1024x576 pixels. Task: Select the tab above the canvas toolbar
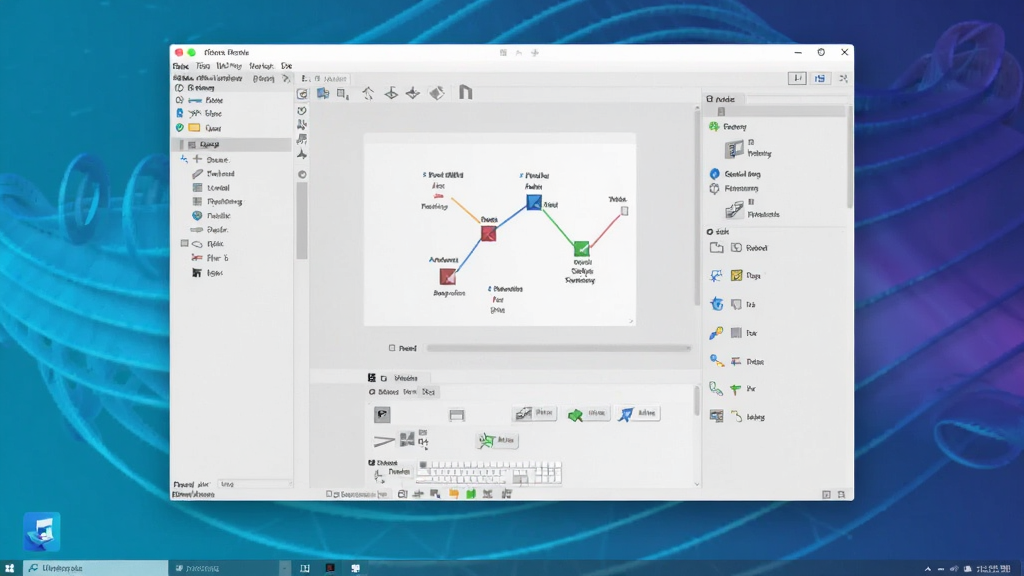point(332,78)
